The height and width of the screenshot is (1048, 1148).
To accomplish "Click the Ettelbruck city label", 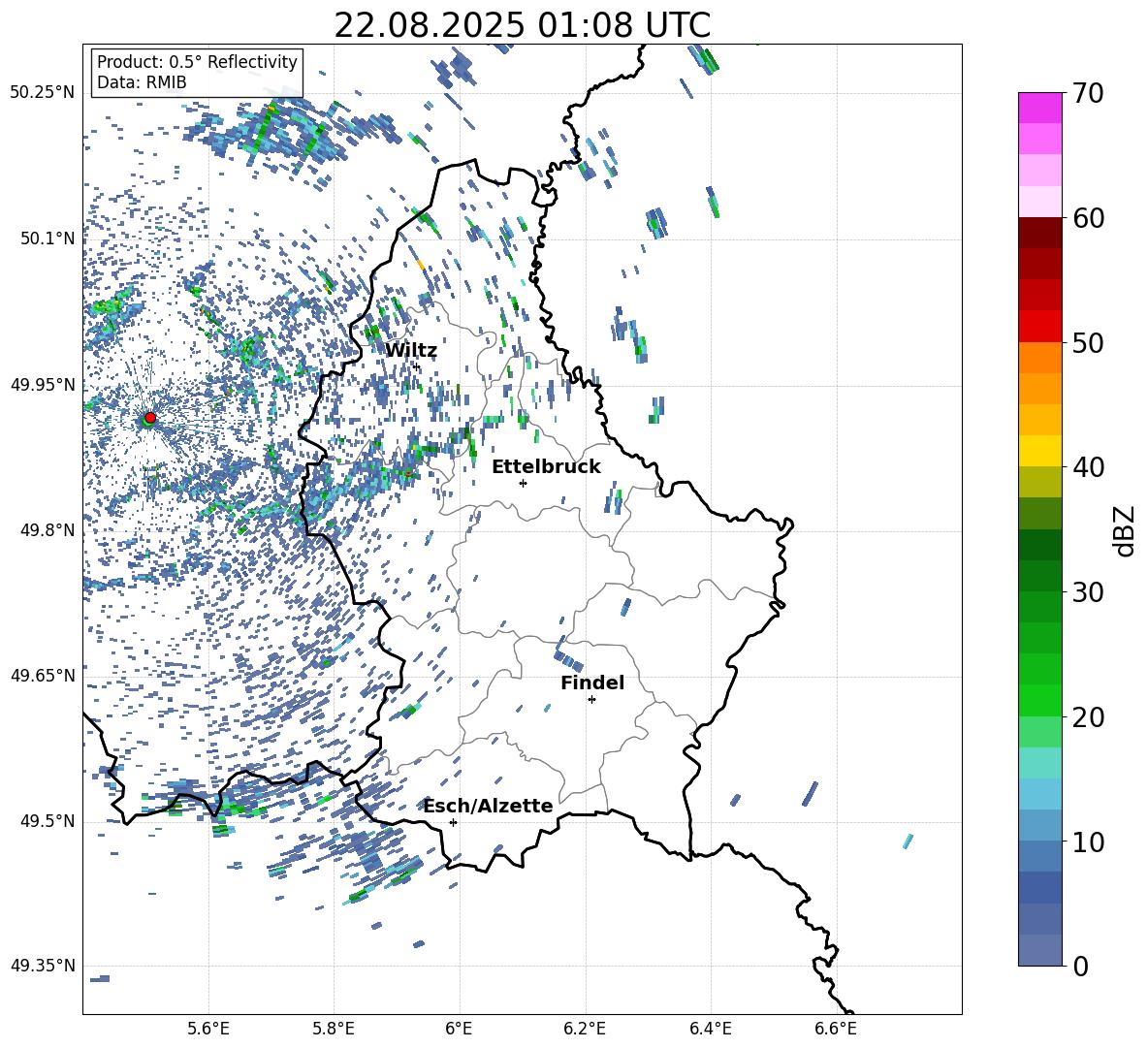I will tap(546, 467).
